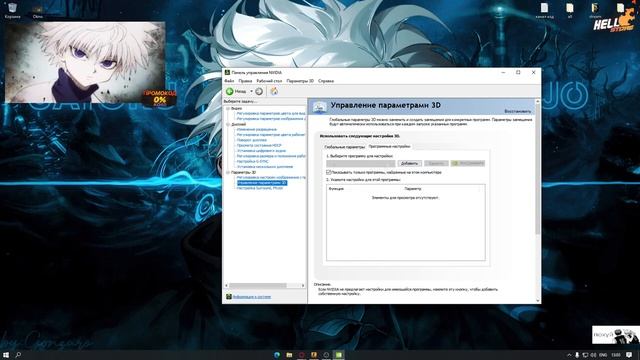The width and height of the screenshot is (640, 360).
Task: Toggle the show only found programs checkbox
Action: point(329,172)
